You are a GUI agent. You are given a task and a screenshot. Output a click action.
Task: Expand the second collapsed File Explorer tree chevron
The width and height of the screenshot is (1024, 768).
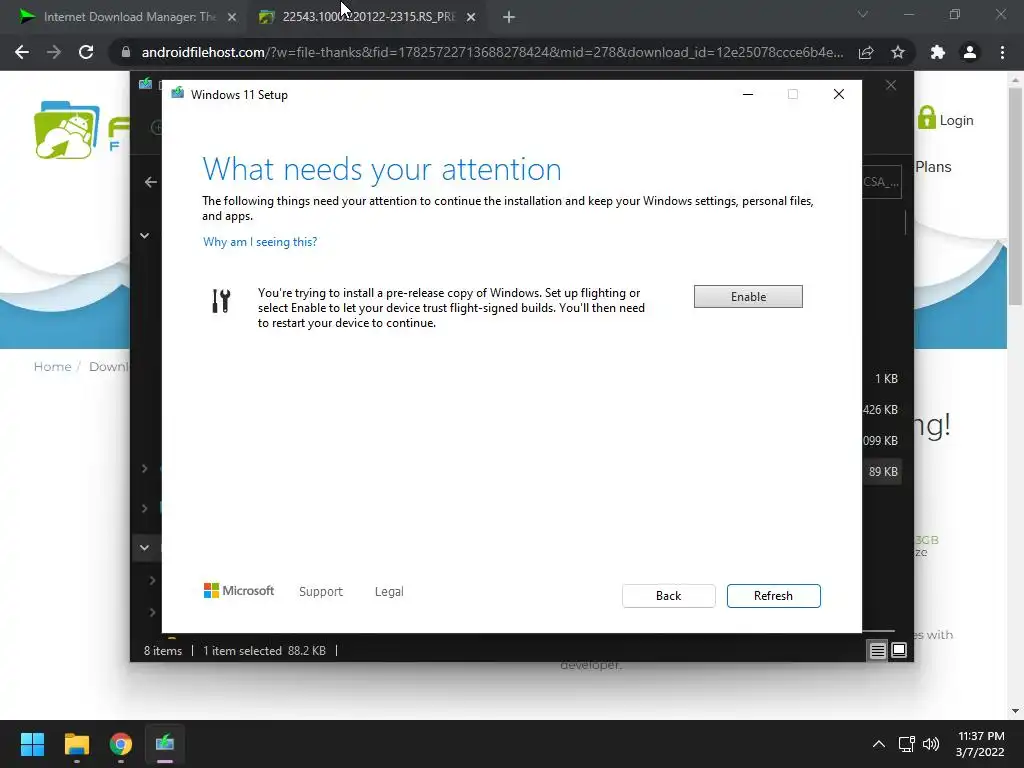144,508
